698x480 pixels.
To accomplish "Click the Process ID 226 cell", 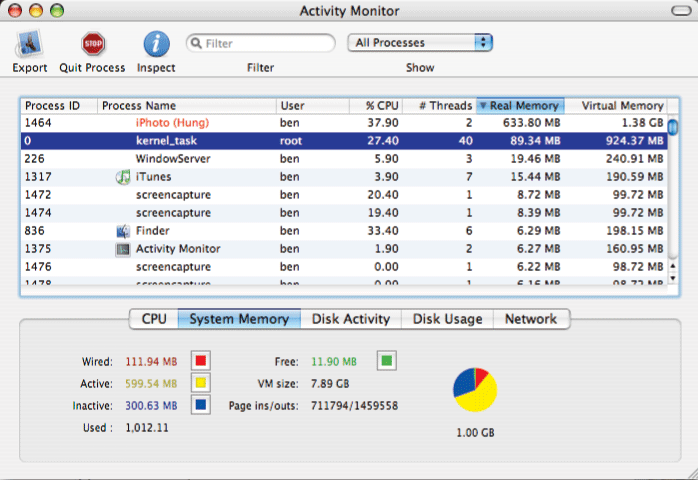I will (x=34, y=159).
